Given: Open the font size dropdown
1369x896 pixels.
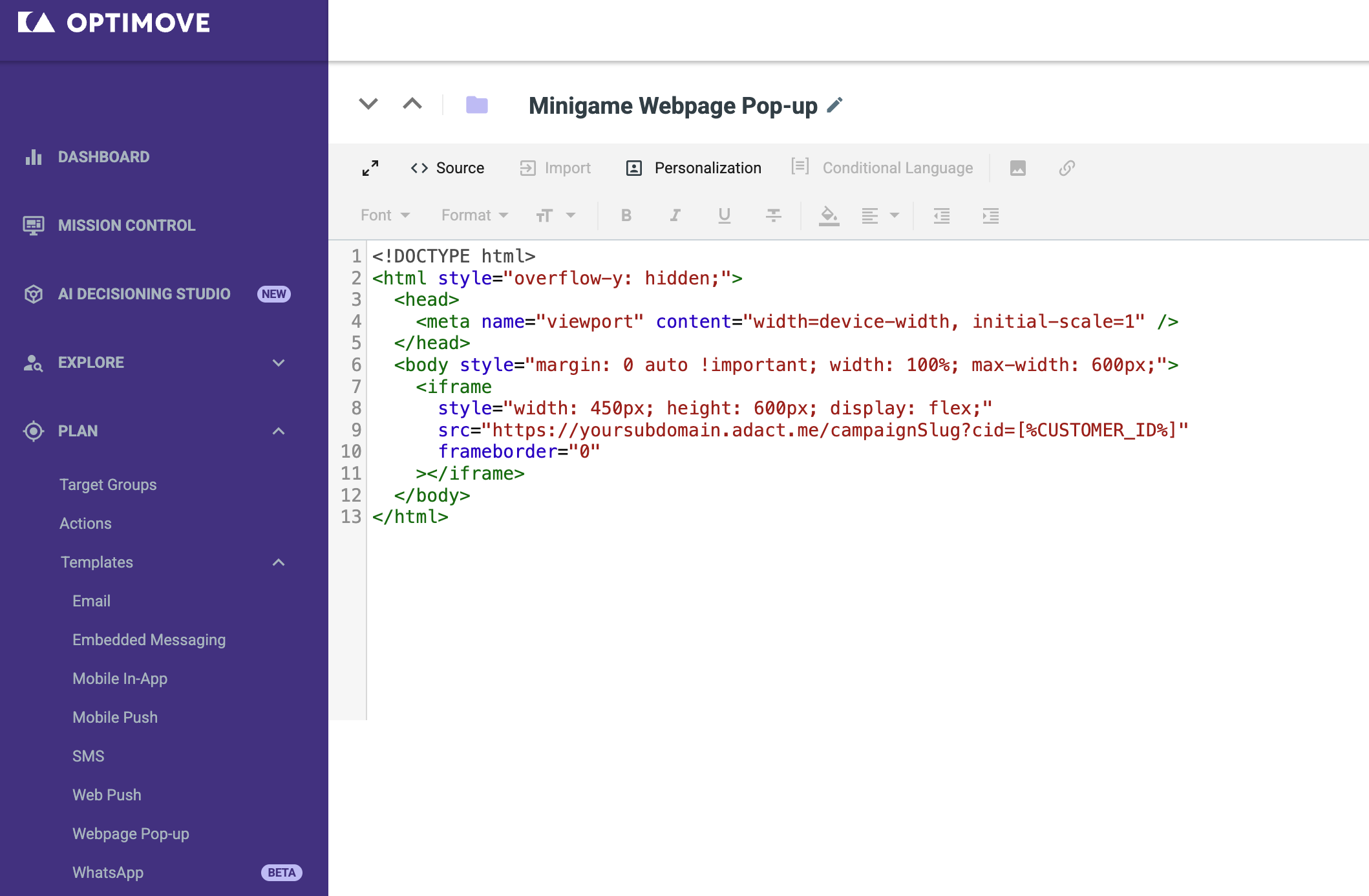Looking at the screenshot, I should [556, 215].
